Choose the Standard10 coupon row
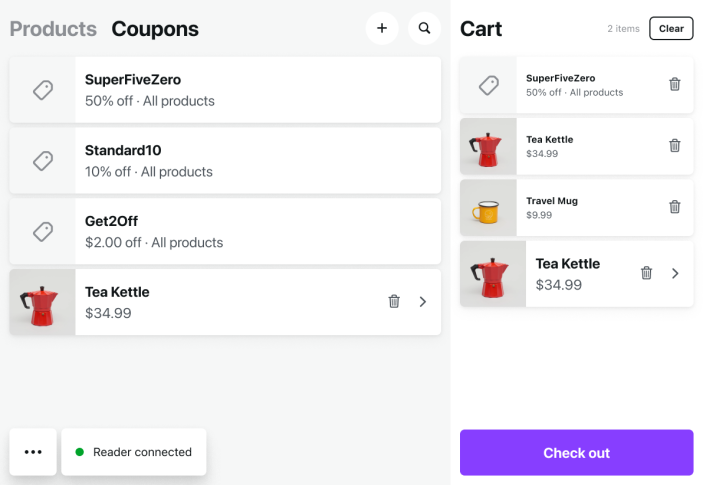 click(225, 160)
